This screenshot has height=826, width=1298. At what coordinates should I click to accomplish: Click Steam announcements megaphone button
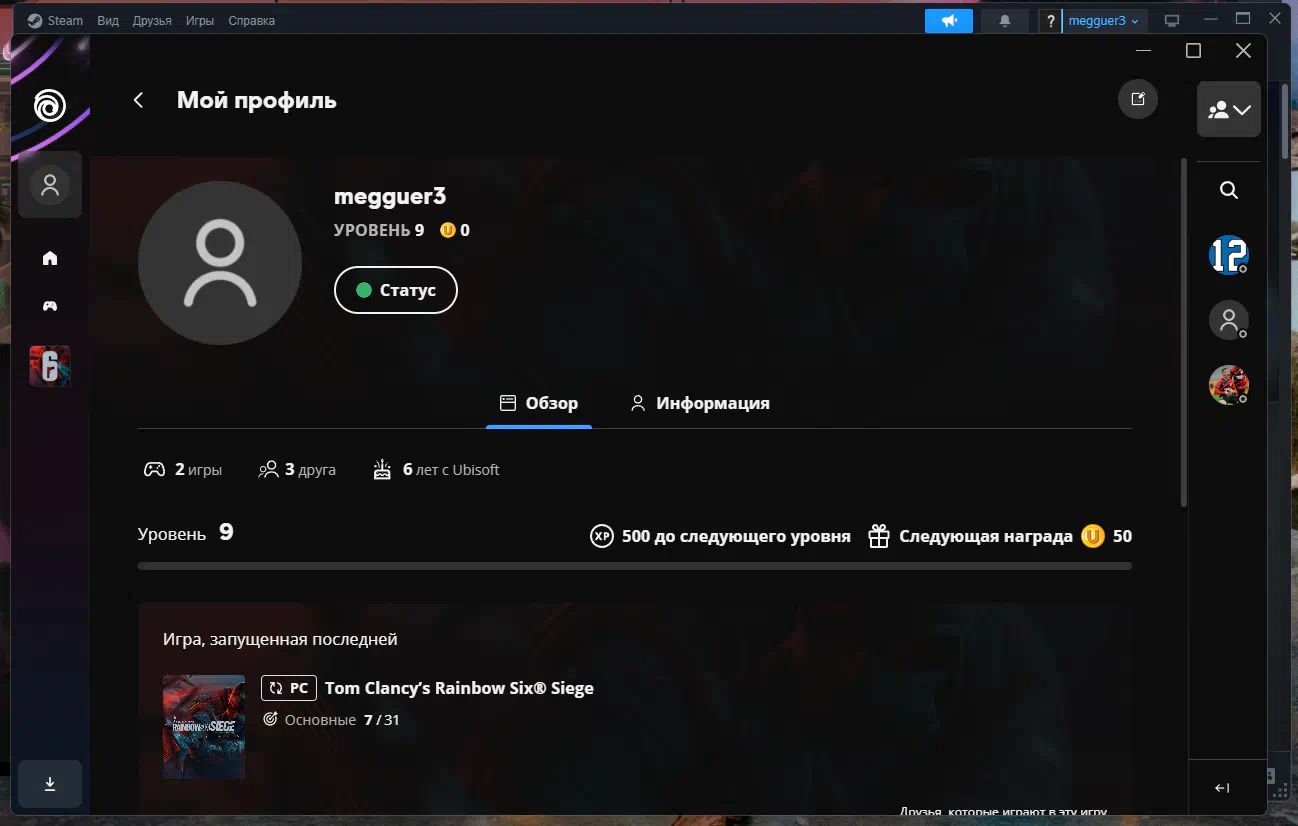click(949, 21)
